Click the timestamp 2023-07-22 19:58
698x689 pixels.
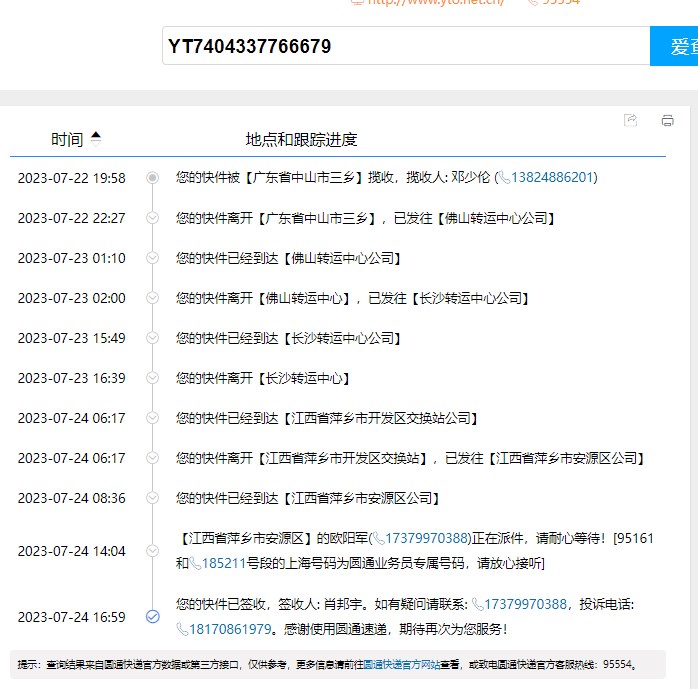(x=72, y=178)
